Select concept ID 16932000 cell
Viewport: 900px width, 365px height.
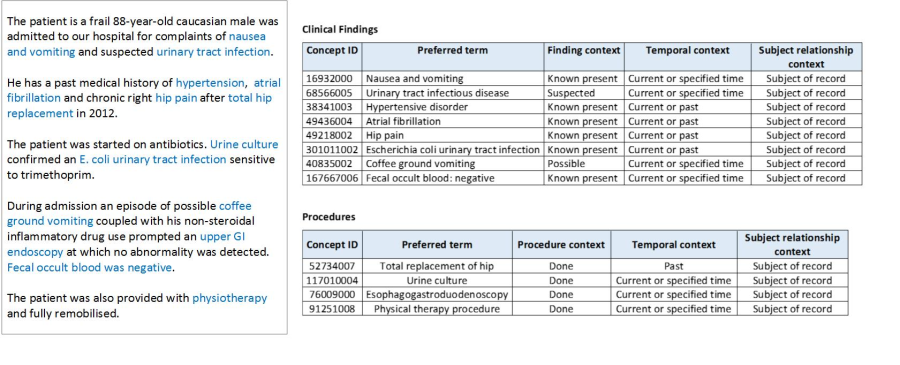pyautogui.click(x=332, y=79)
